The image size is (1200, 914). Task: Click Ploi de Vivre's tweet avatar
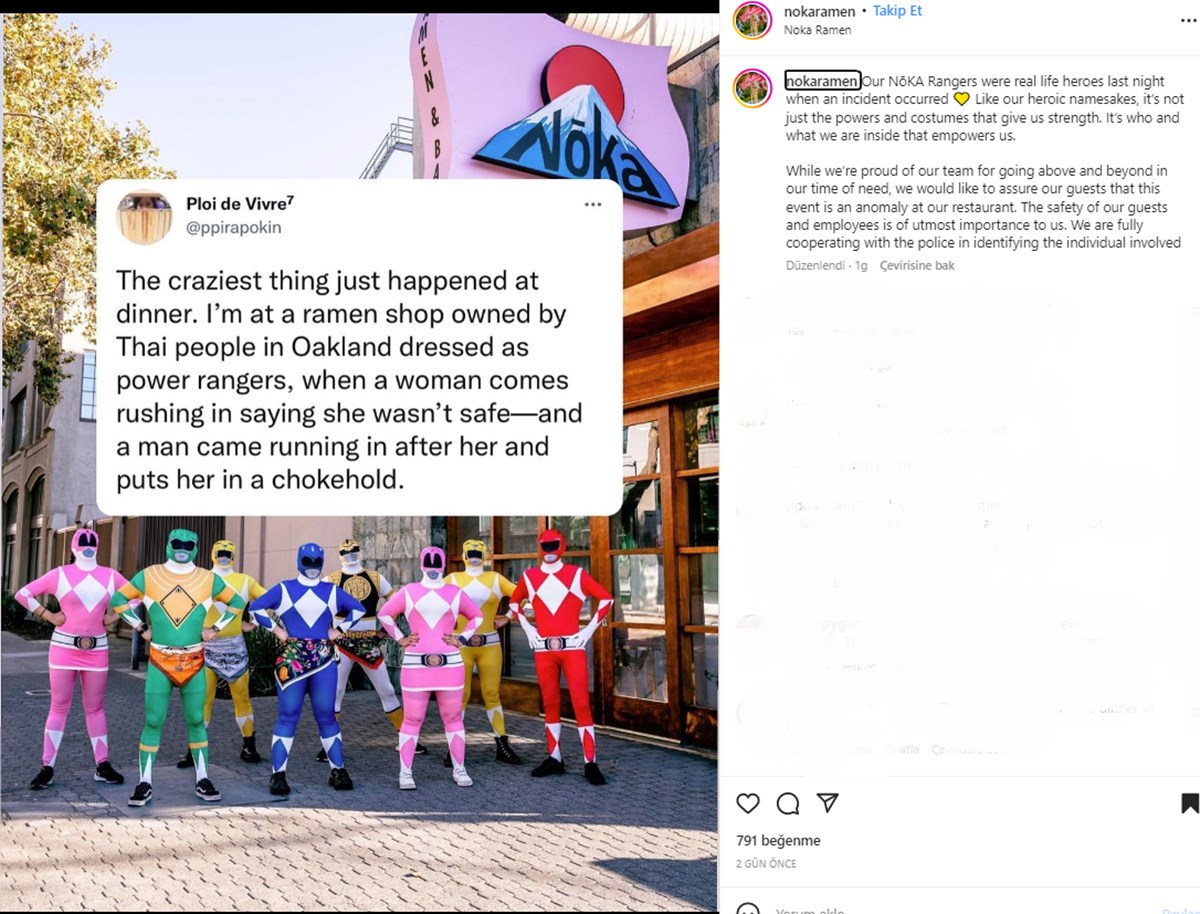[x=145, y=216]
